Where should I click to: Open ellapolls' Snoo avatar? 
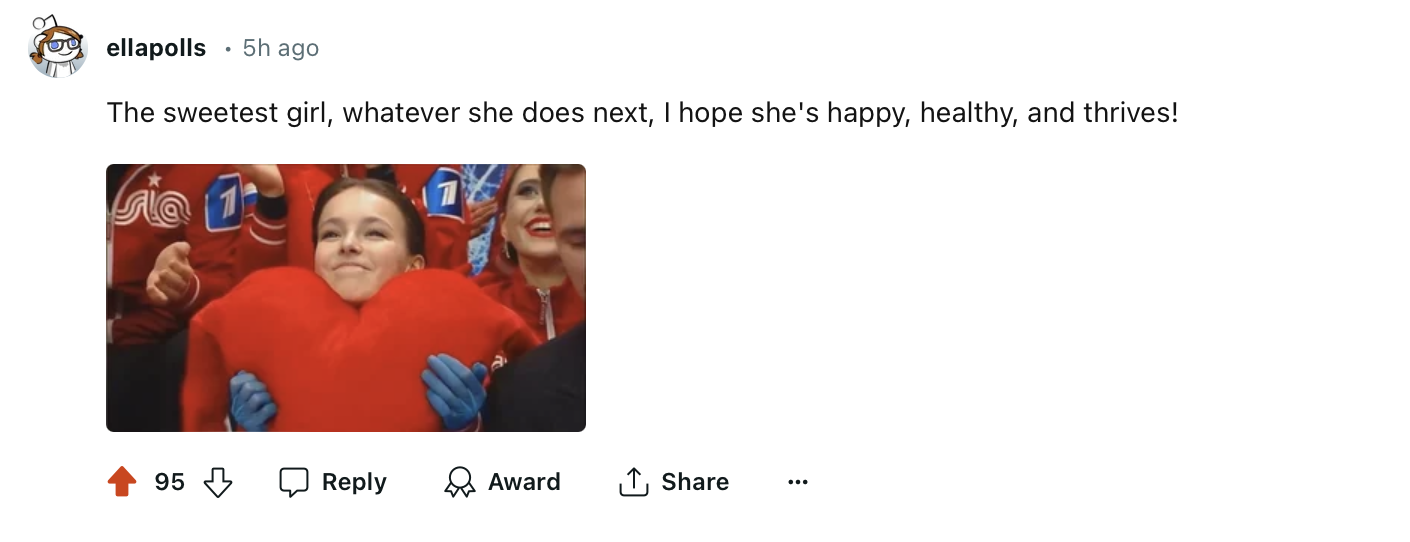[x=57, y=47]
